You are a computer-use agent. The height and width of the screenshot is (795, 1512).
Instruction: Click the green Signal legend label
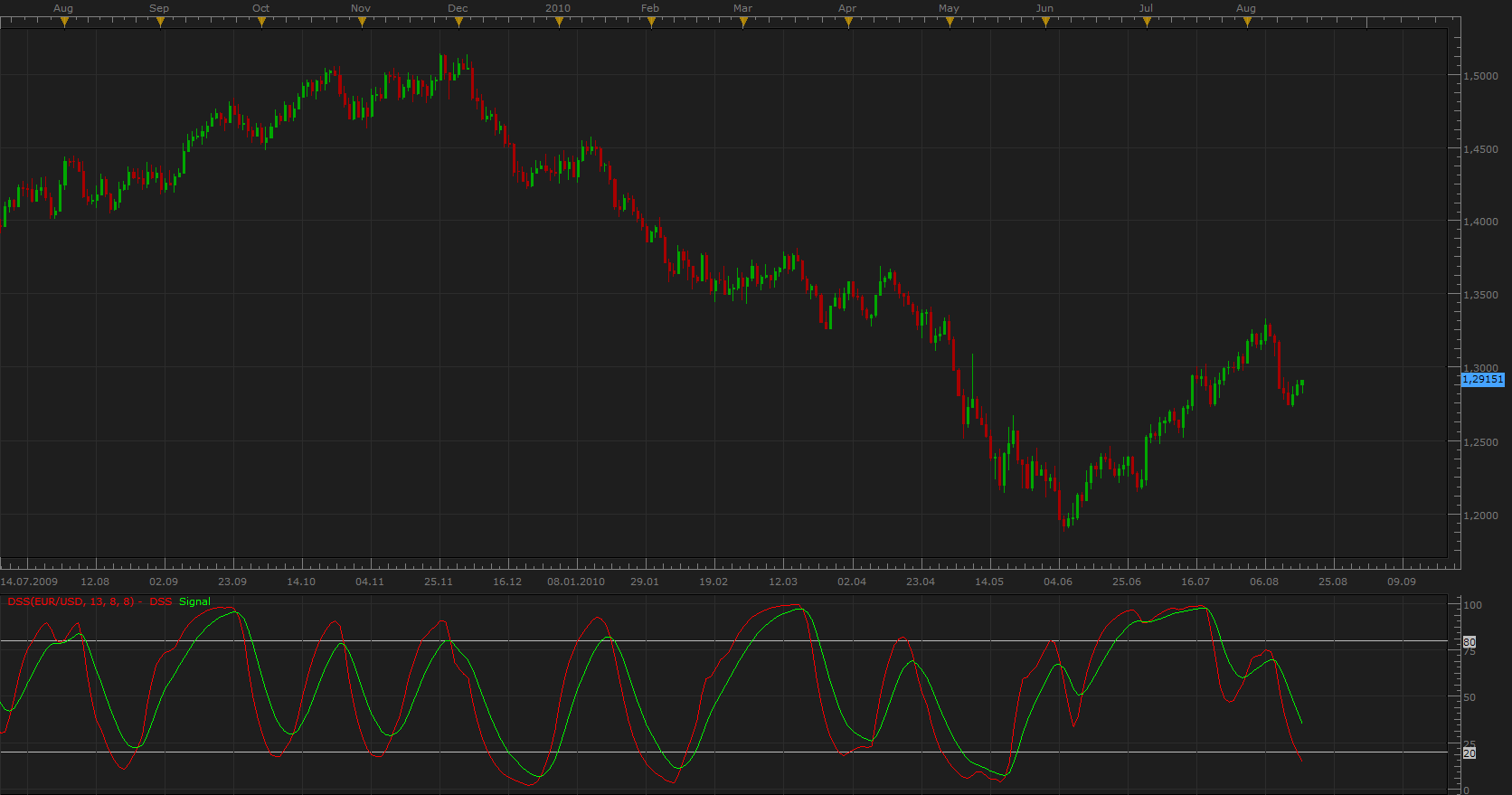(x=194, y=601)
